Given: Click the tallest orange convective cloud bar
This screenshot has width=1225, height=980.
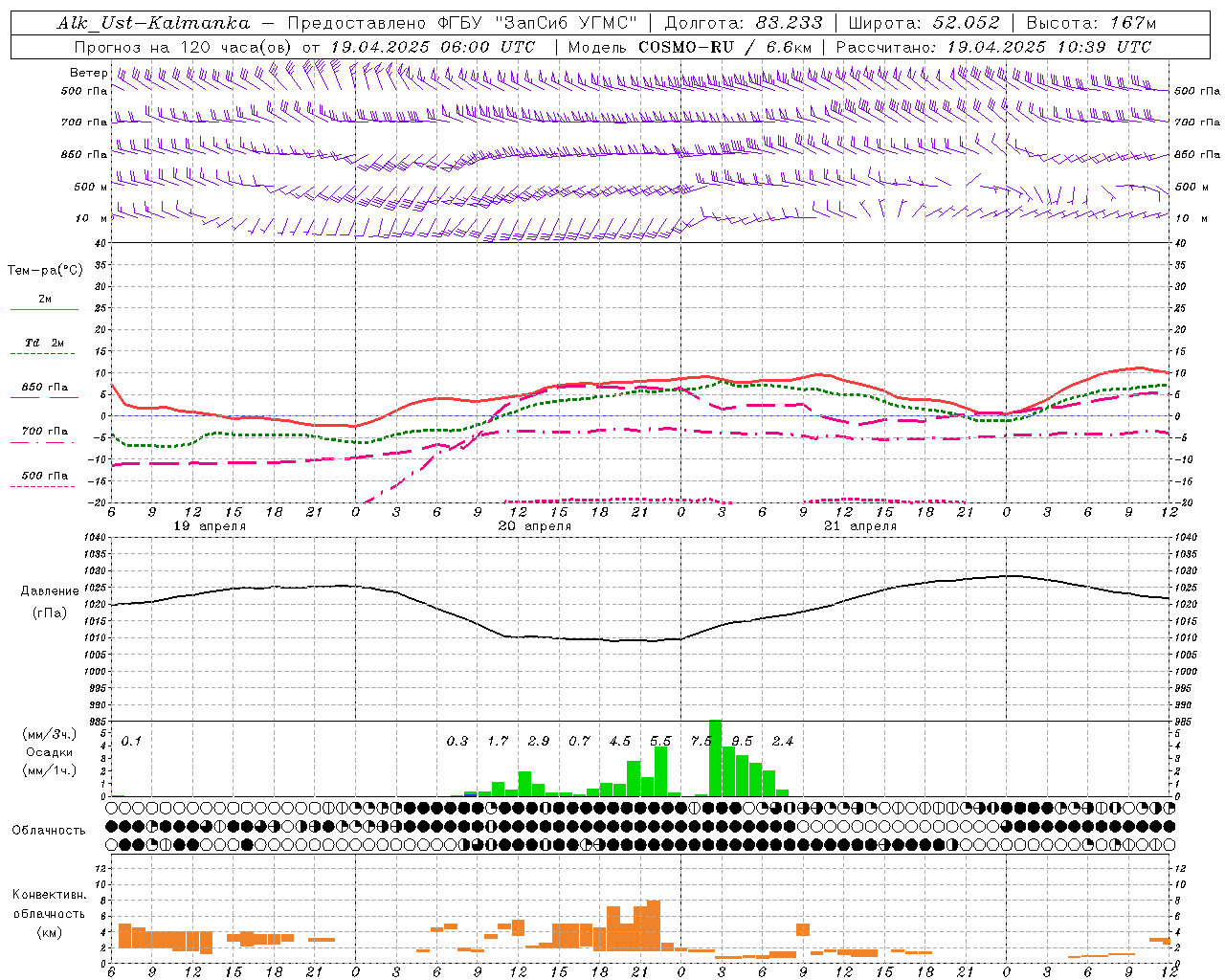Looking at the screenshot, I should coord(654,925).
